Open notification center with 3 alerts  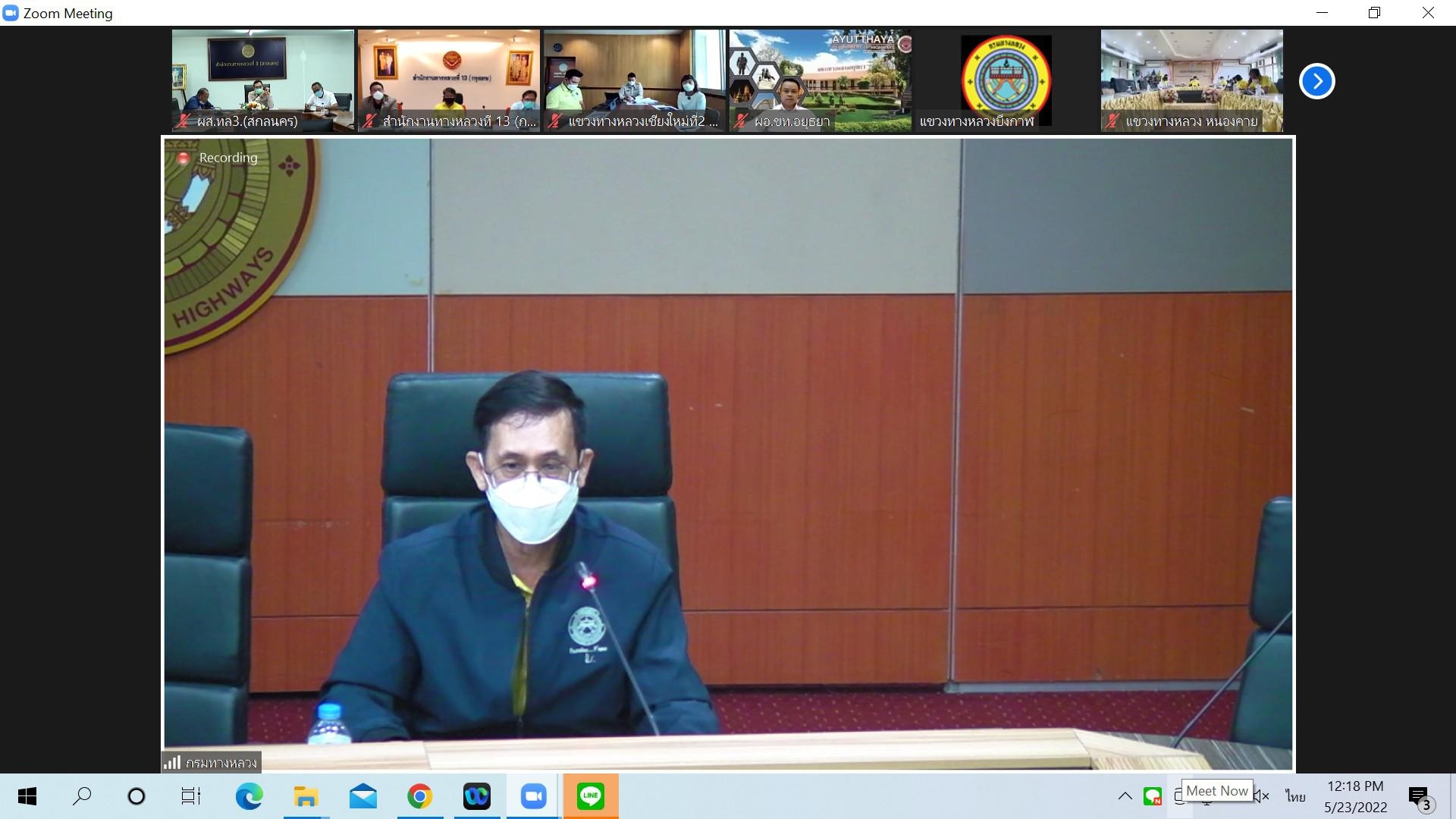(x=1420, y=798)
